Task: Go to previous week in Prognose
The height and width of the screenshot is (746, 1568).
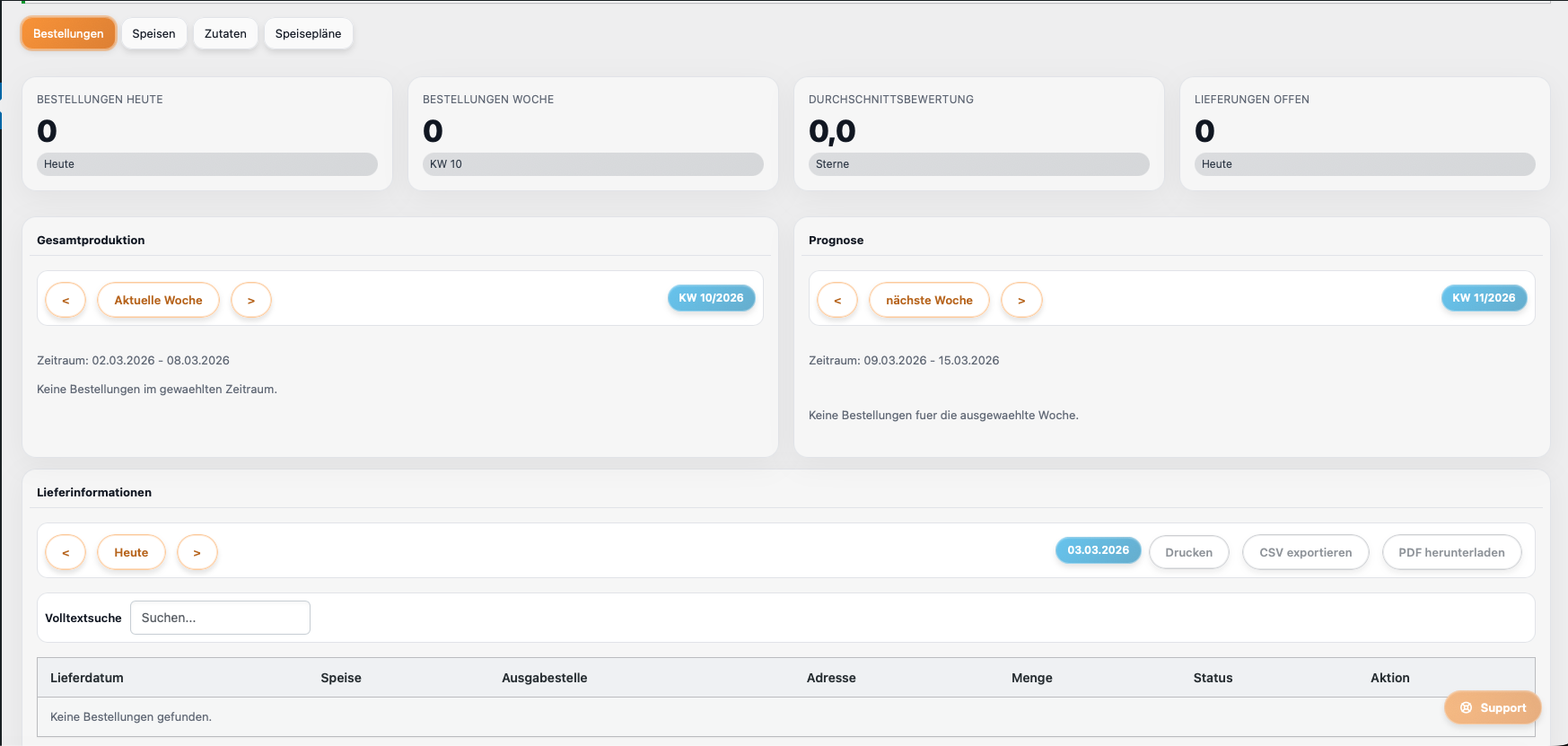Action: [x=837, y=300]
